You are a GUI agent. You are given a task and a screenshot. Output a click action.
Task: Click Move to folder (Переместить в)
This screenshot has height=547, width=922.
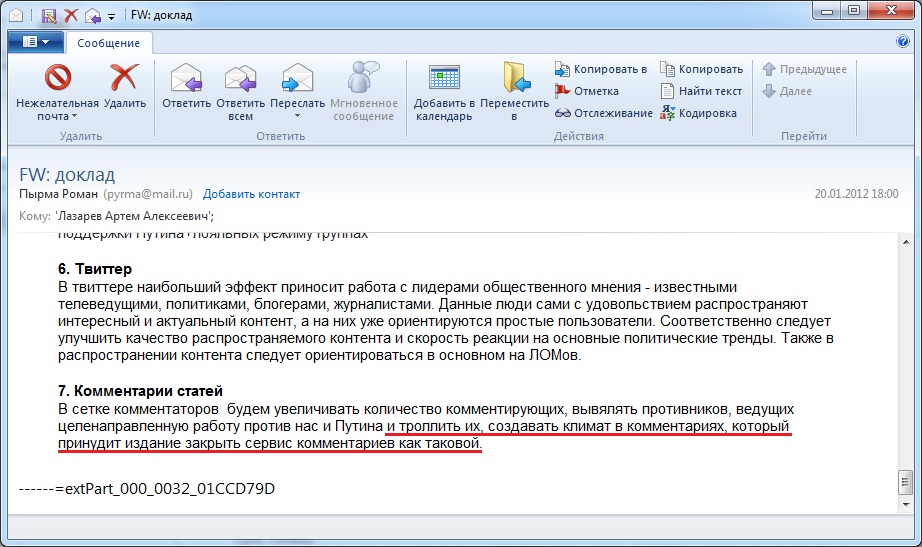514,78
